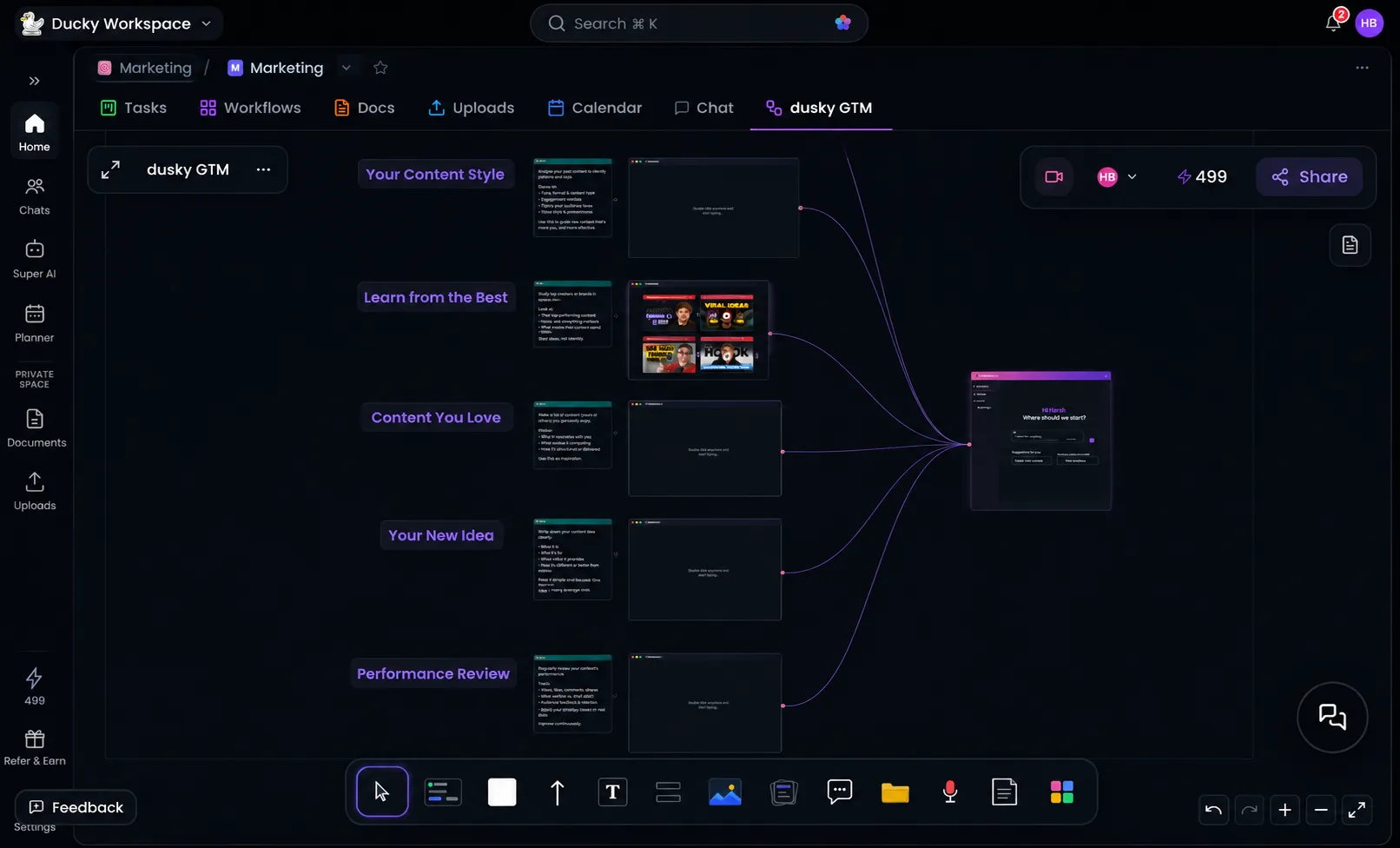Screen dimensions: 1400x848
Task: Select the white square shape tool
Action: click(502, 792)
